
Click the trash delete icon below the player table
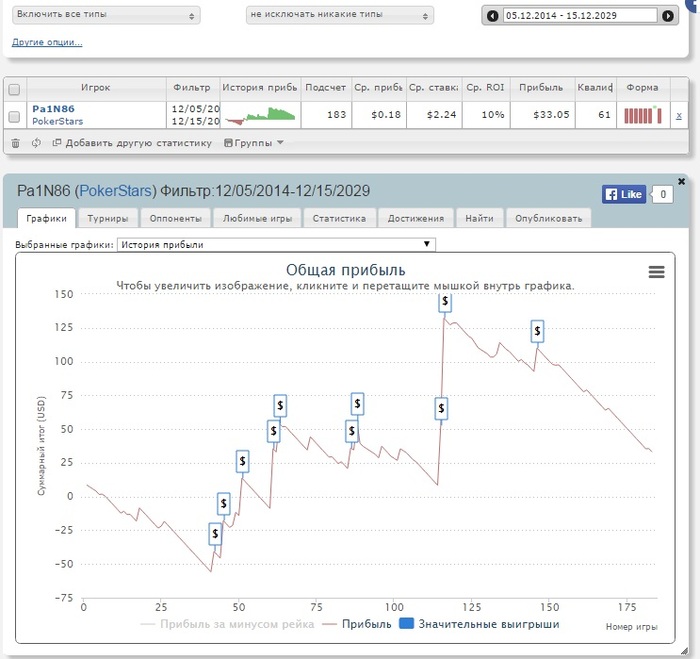click(x=15, y=143)
